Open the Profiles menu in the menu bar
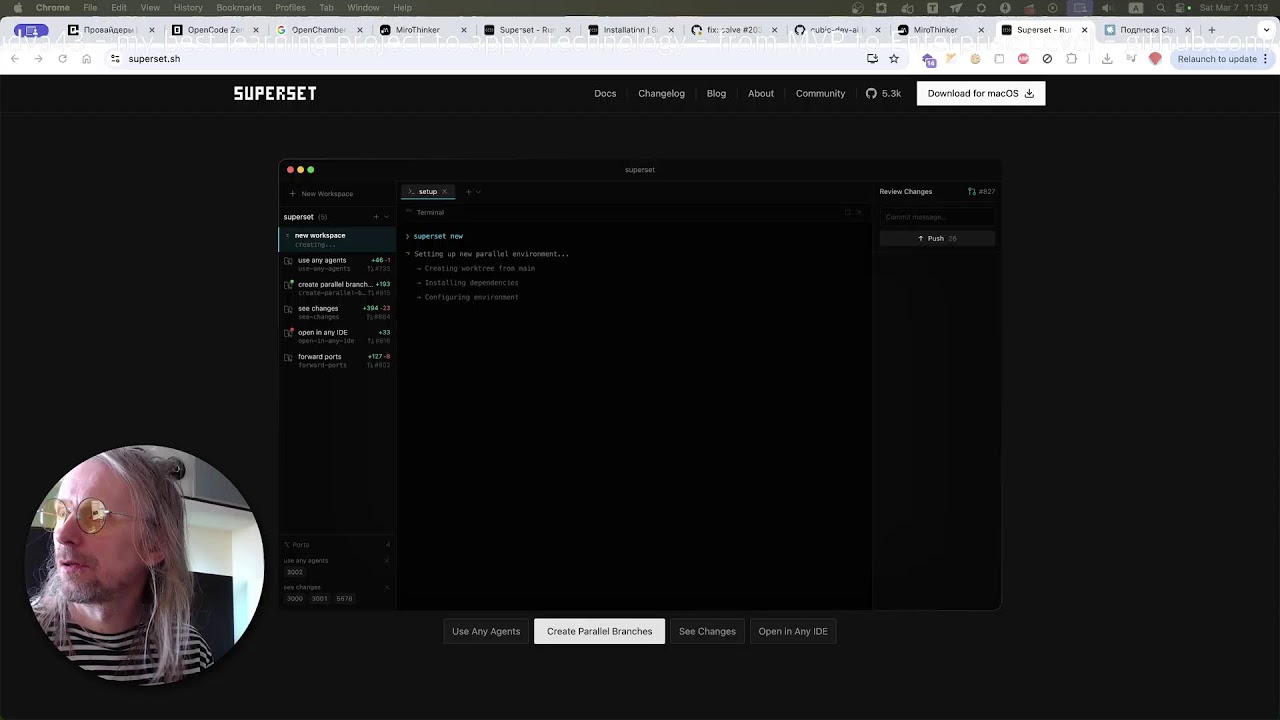This screenshot has height=720, width=1280. tap(290, 8)
